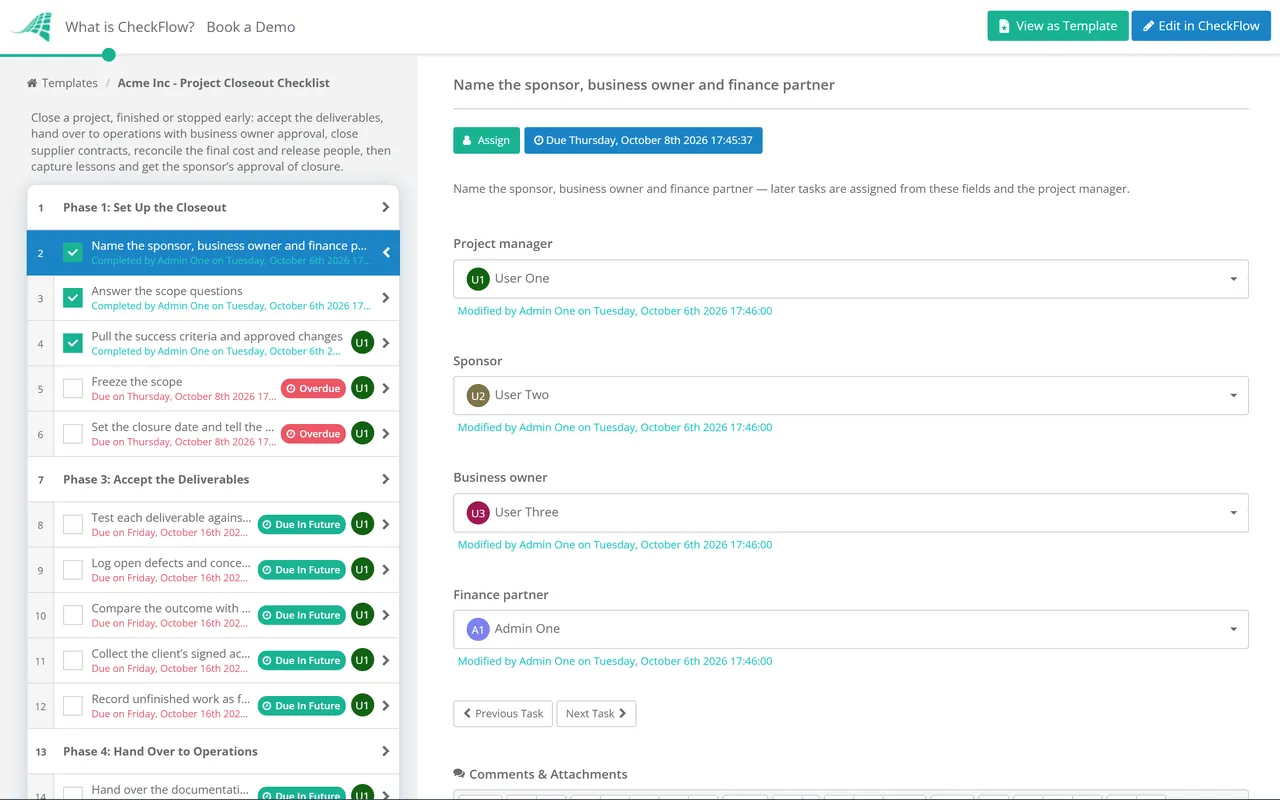Expand Phase 3: Accept the Deliverables section
Image resolution: width=1280 pixels, height=800 pixels.
(x=213, y=479)
